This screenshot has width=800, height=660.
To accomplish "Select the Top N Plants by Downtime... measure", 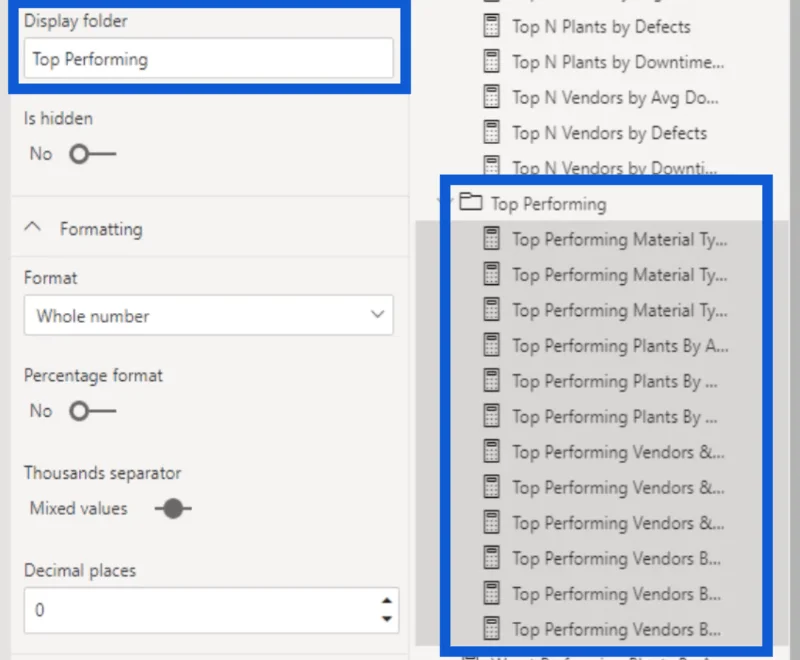I will [x=618, y=62].
